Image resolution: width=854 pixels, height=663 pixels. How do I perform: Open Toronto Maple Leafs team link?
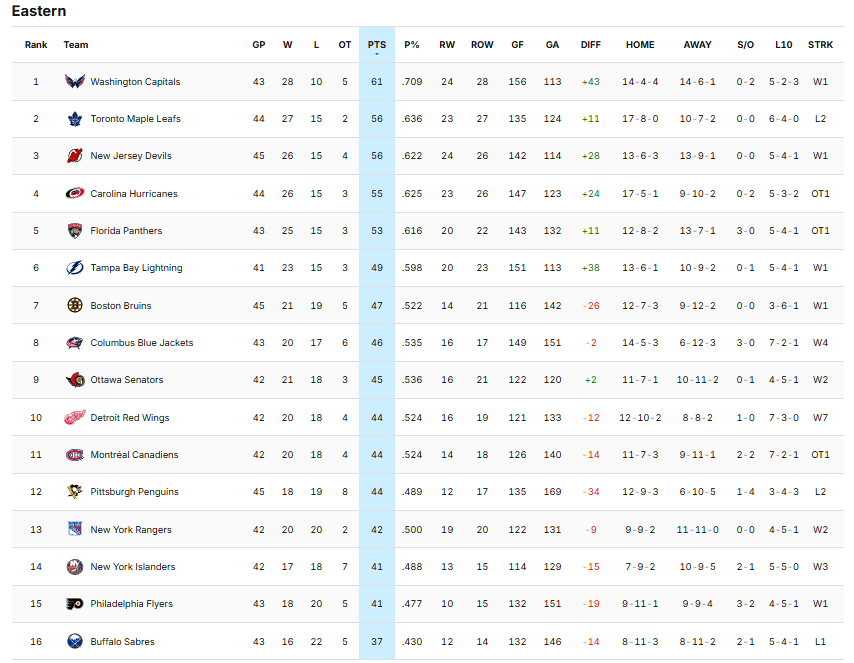coord(135,119)
